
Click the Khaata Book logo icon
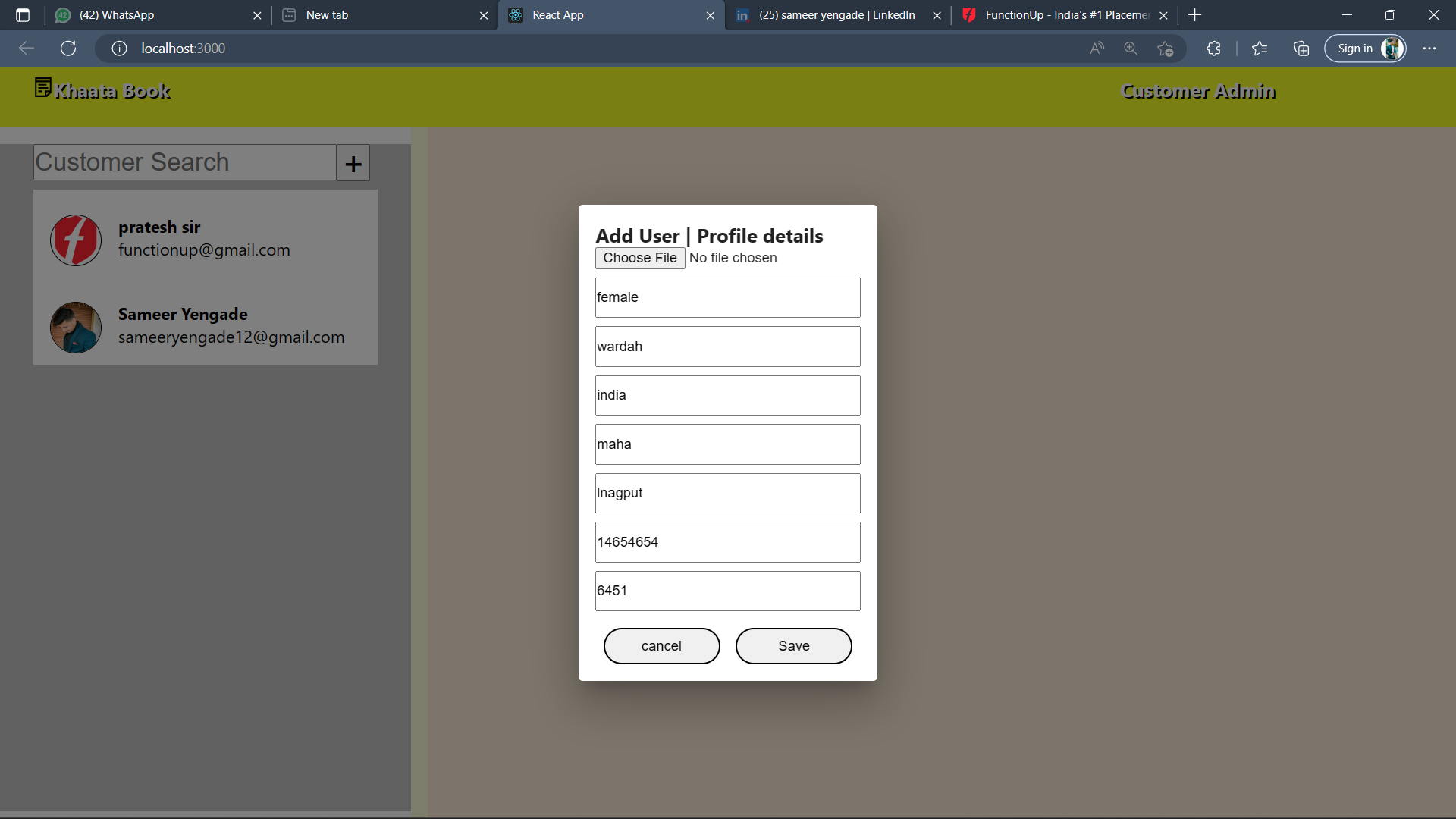point(42,88)
